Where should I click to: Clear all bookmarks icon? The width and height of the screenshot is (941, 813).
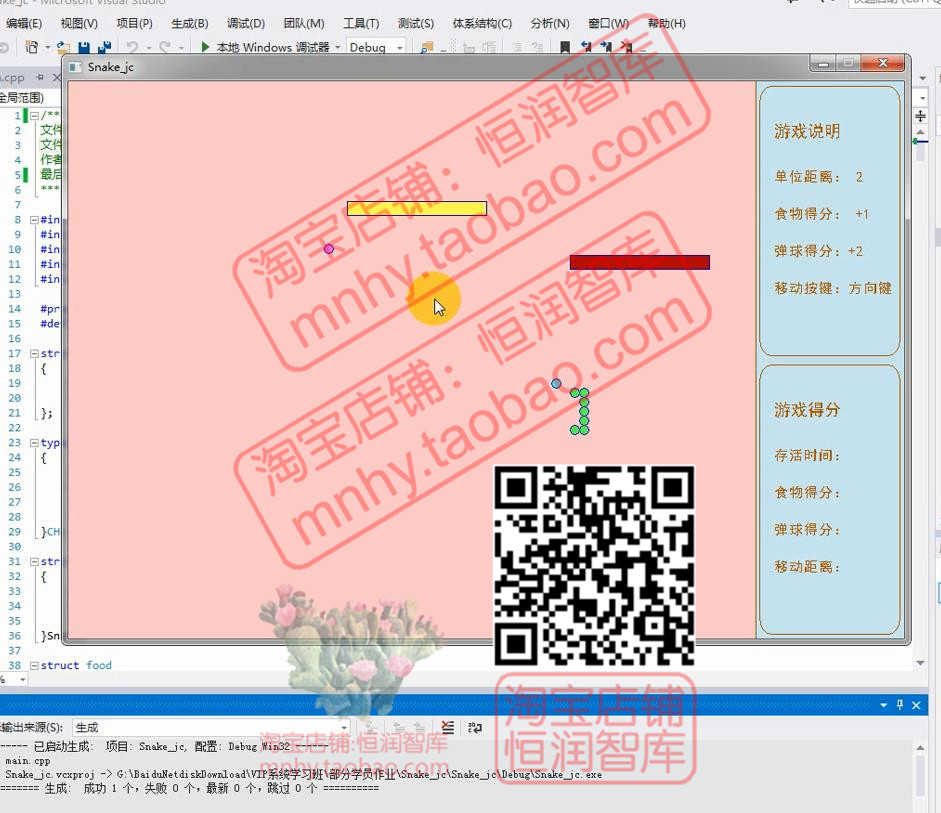click(627, 47)
